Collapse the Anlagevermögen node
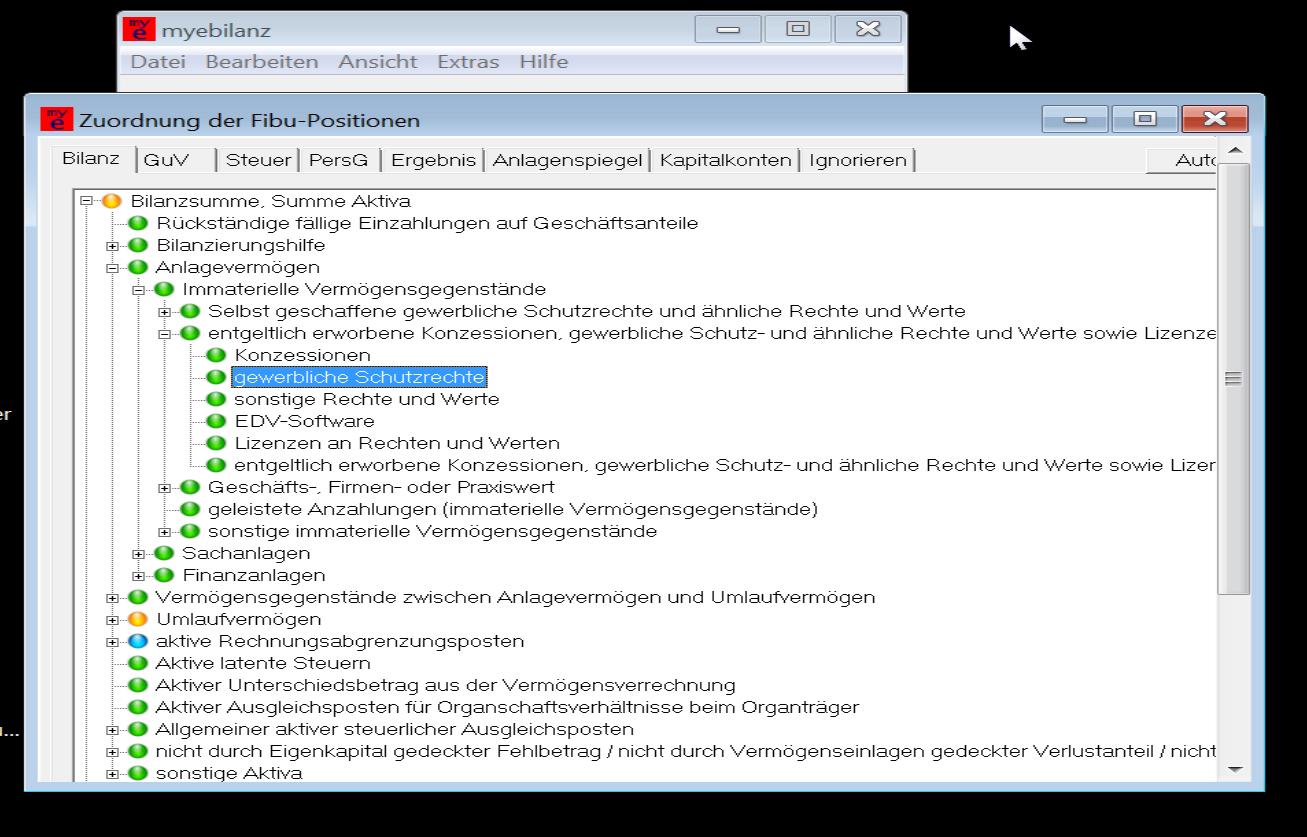 coord(112,268)
